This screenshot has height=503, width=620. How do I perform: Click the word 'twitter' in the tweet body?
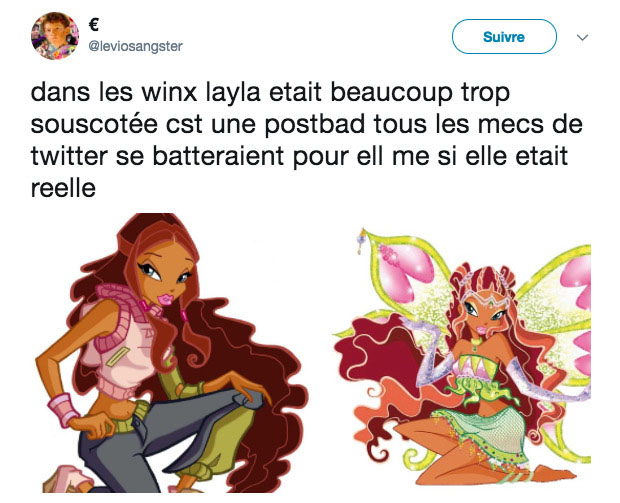(x=69, y=156)
